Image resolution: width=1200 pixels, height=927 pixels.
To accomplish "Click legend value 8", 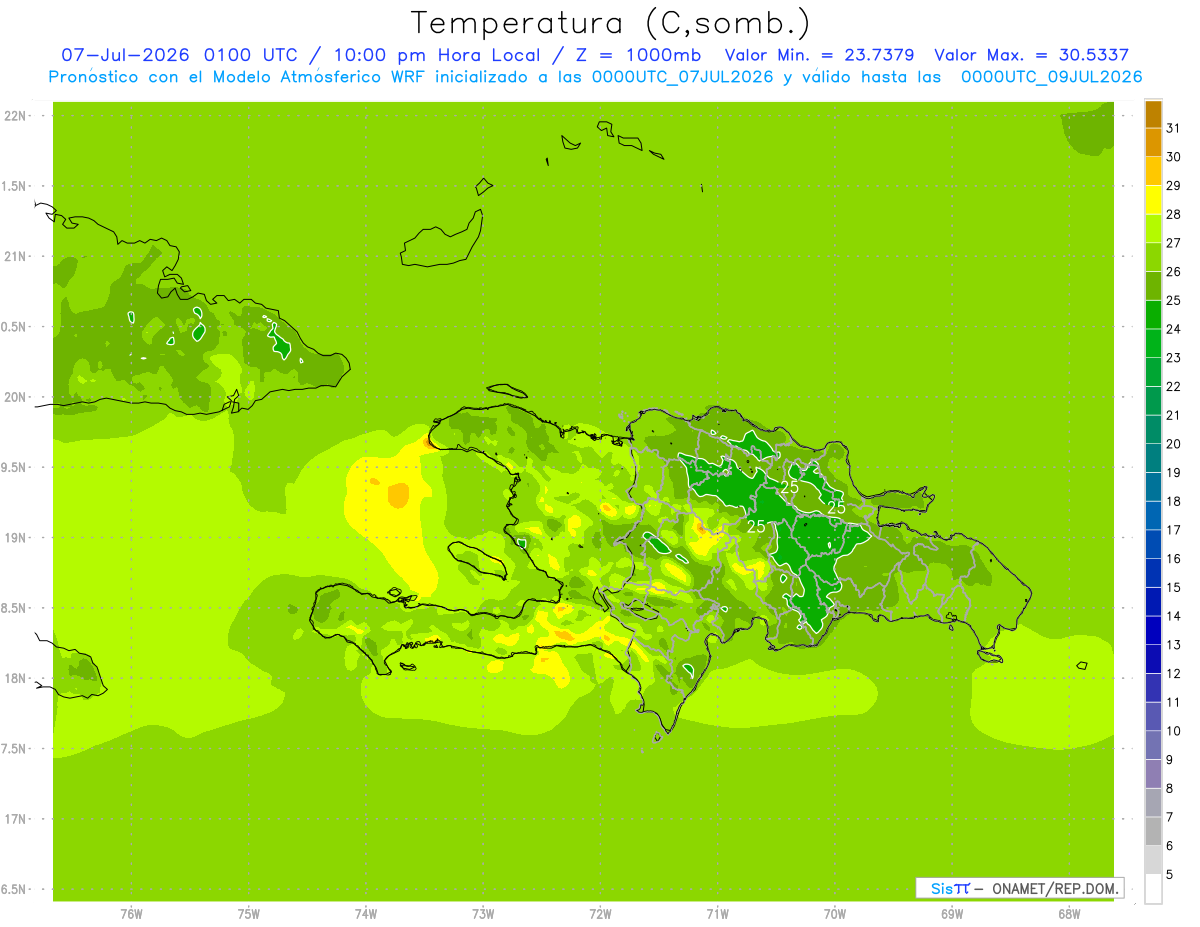I will (x=1169, y=788).
